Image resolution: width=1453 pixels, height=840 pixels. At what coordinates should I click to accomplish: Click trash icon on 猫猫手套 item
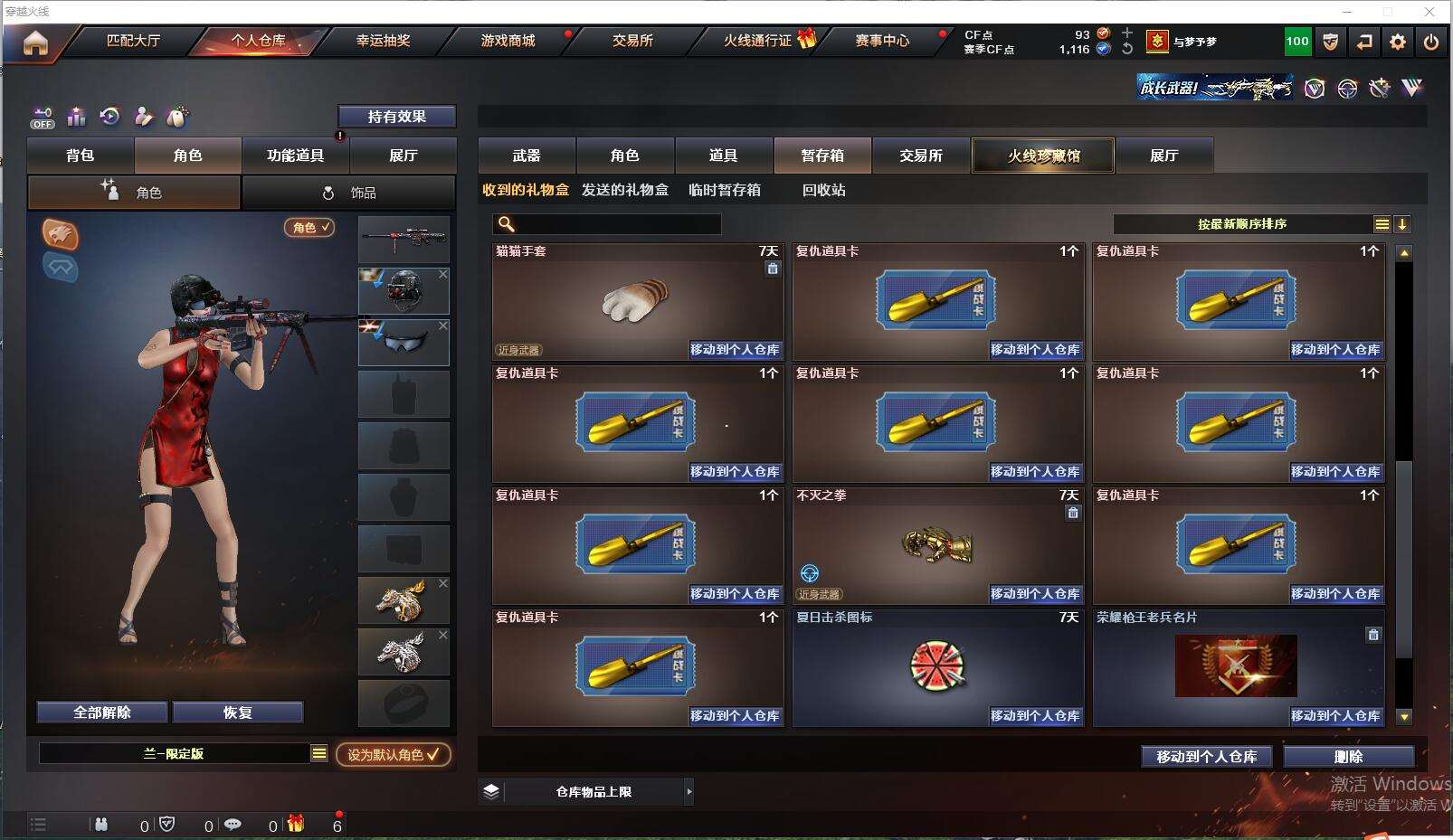(773, 269)
